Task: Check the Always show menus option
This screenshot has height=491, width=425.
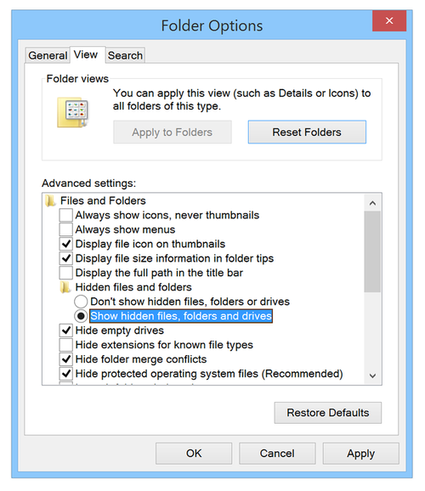Action: [66, 230]
